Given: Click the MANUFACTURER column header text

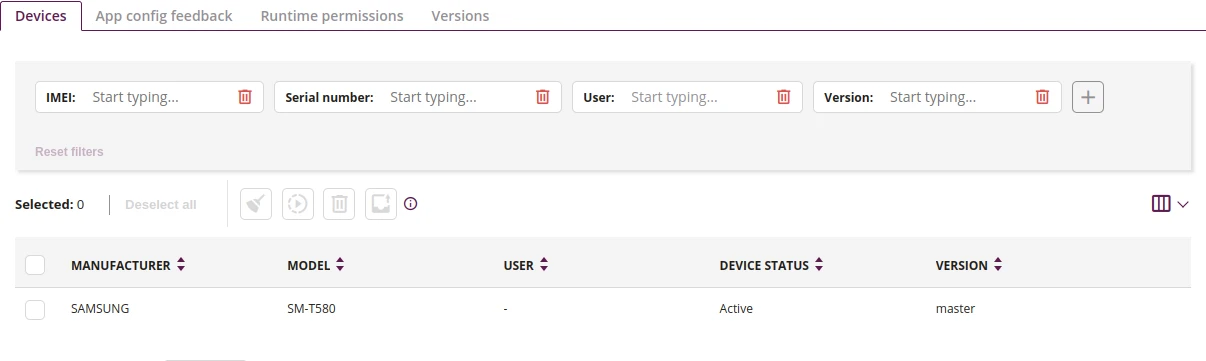Looking at the screenshot, I should (x=121, y=266).
